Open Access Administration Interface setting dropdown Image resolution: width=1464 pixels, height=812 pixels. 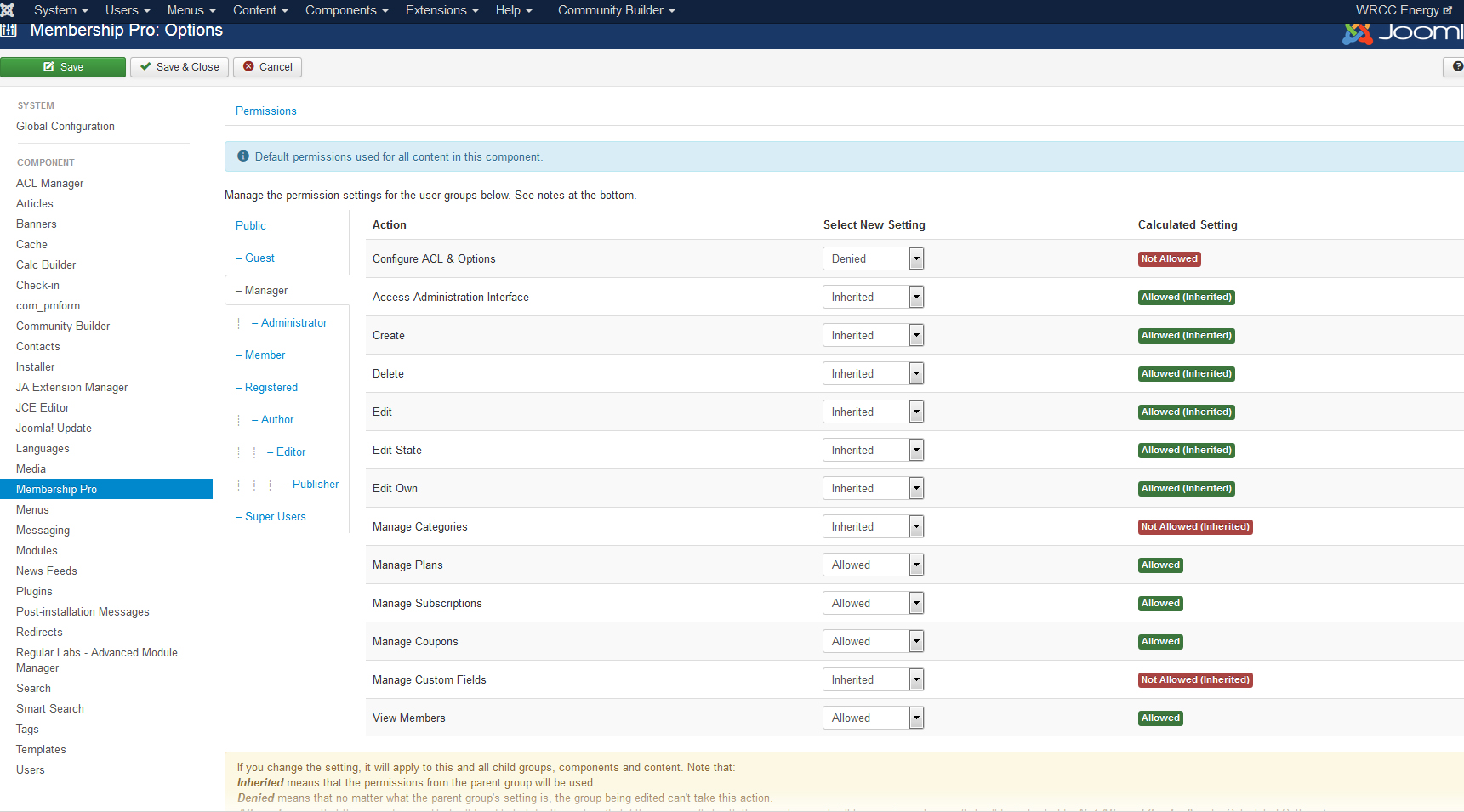point(873,297)
